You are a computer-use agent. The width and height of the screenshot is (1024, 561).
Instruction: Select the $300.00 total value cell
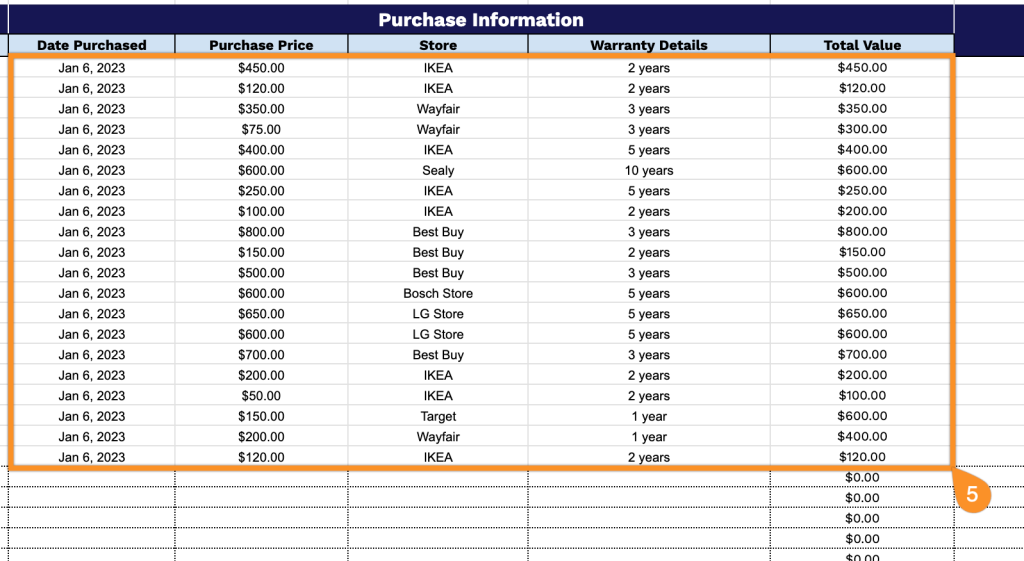click(x=862, y=129)
